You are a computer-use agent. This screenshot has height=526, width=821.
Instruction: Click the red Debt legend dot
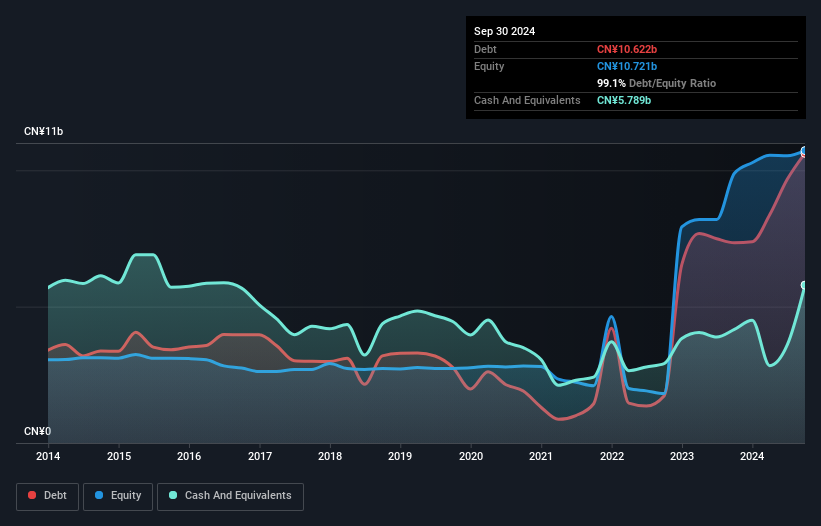tap(32, 495)
